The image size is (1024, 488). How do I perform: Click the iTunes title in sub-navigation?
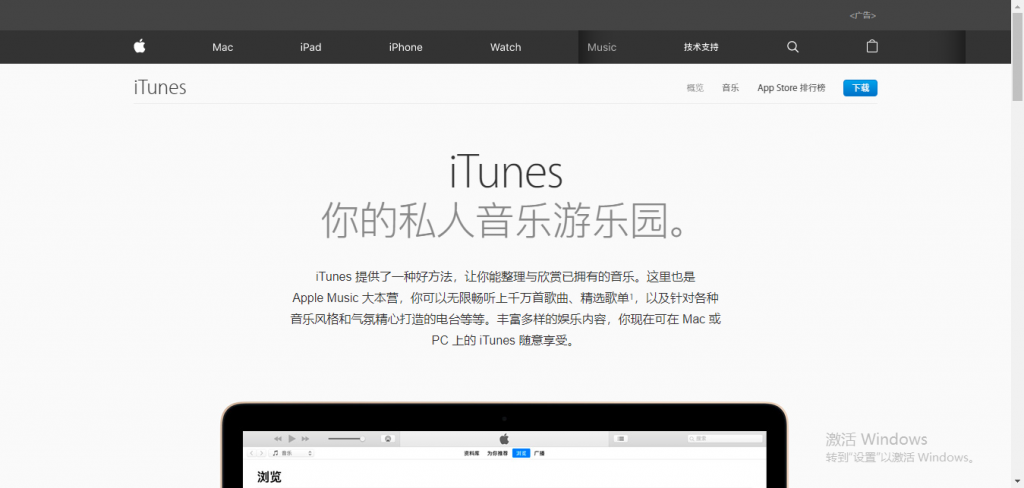coord(160,88)
